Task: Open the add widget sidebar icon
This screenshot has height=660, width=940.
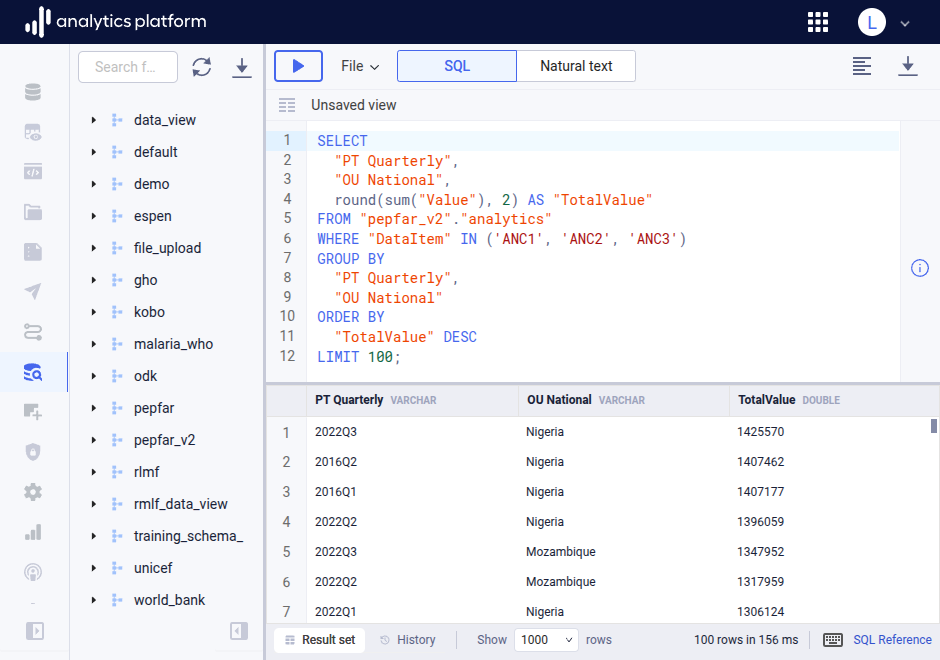Action: click(x=33, y=412)
